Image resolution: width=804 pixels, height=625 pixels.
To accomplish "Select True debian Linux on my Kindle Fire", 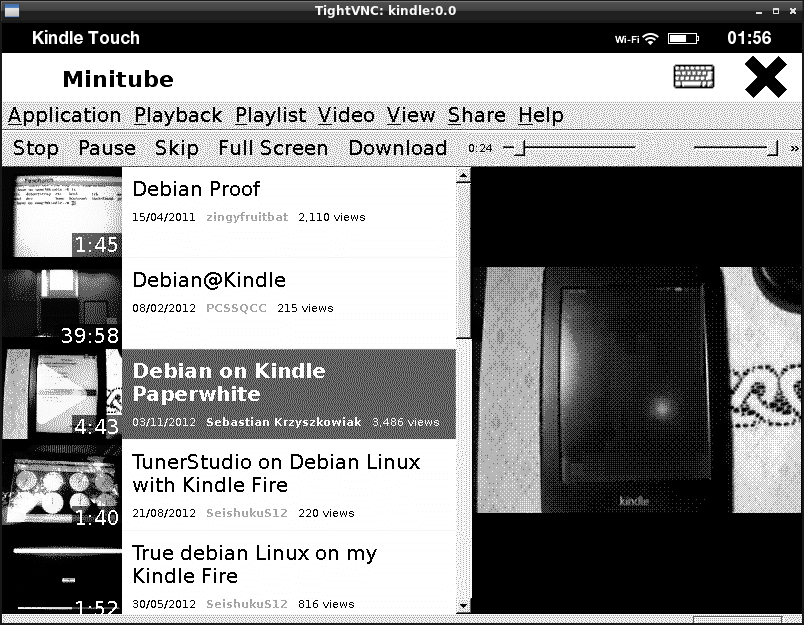I will pos(289,572).
